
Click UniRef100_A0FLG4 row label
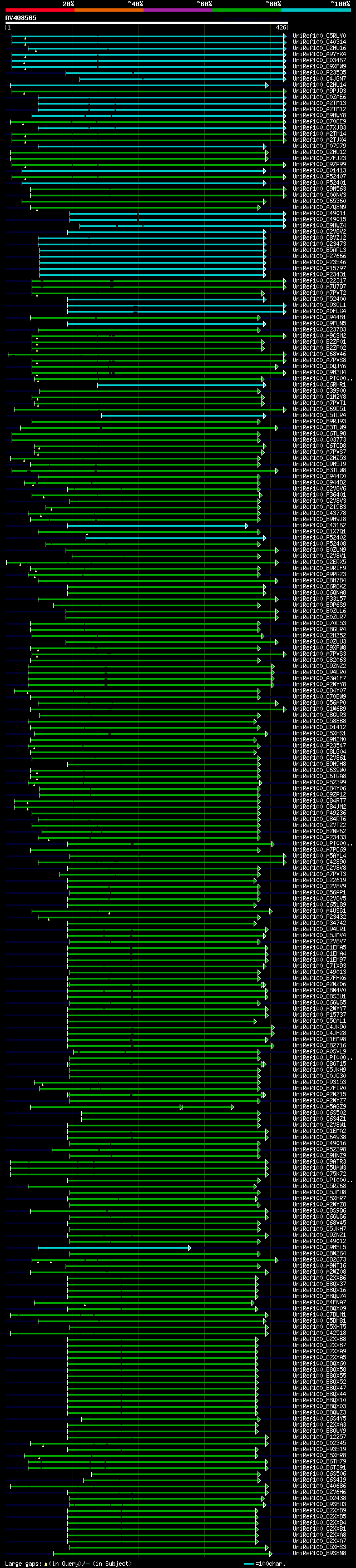(x=319, y=311)
